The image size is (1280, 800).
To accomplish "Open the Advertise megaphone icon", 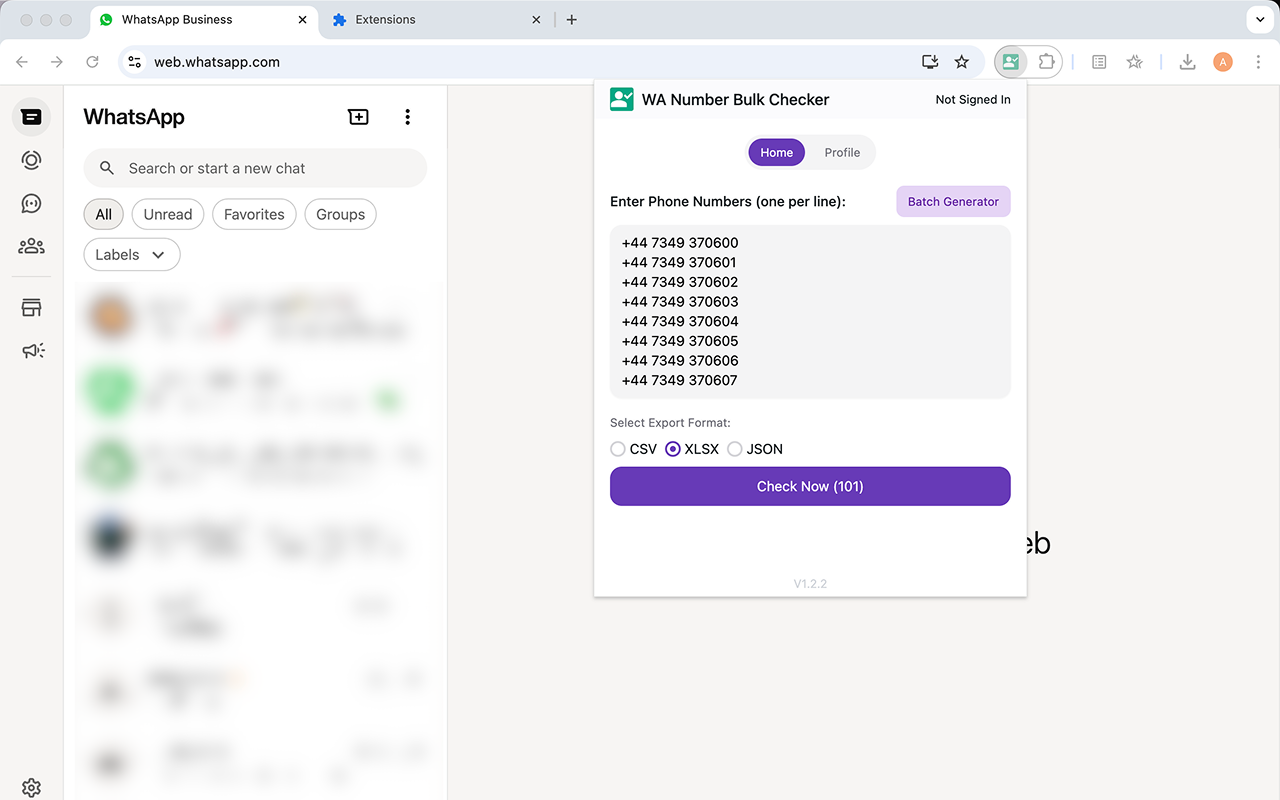I will pos(31,350).
